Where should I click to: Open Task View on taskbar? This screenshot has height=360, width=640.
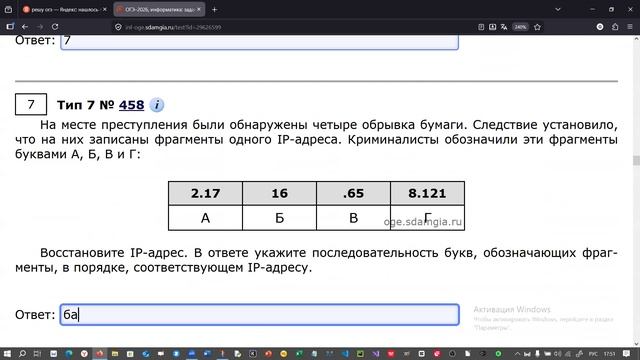[x=37, y=354]
